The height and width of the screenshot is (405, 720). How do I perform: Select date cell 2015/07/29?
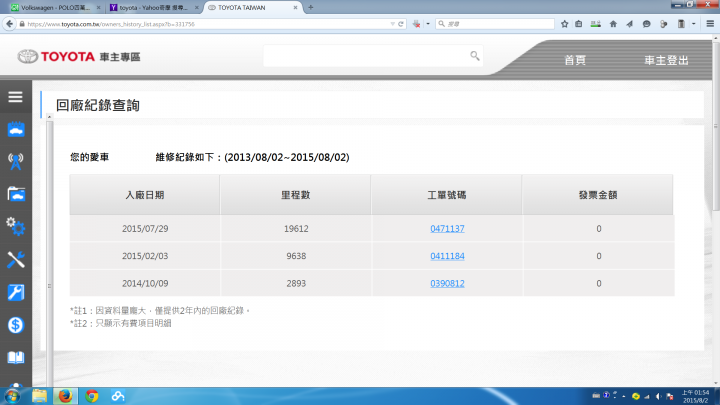click(145, 229)
